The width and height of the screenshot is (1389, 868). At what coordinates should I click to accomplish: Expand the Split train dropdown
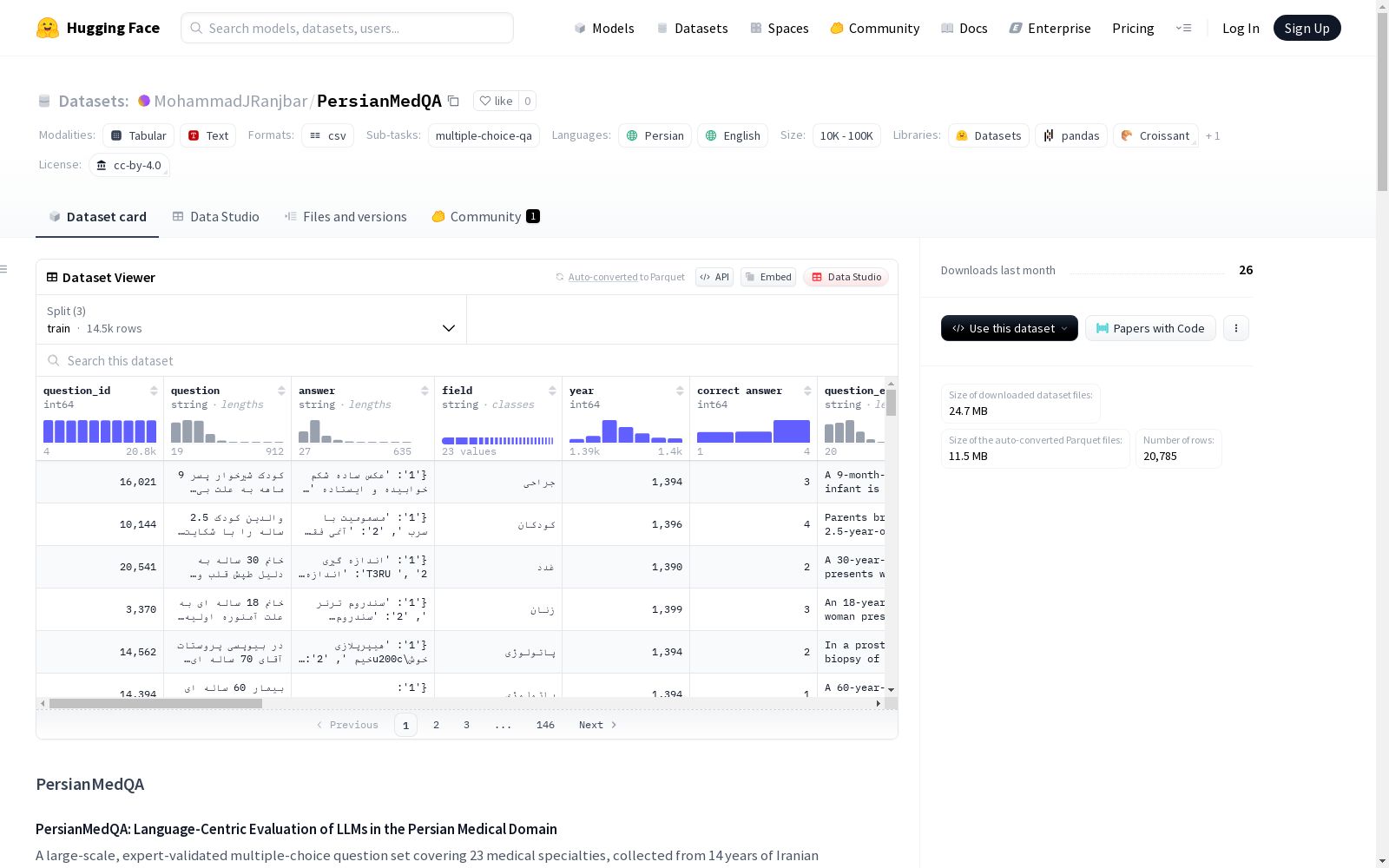(252, 319)
